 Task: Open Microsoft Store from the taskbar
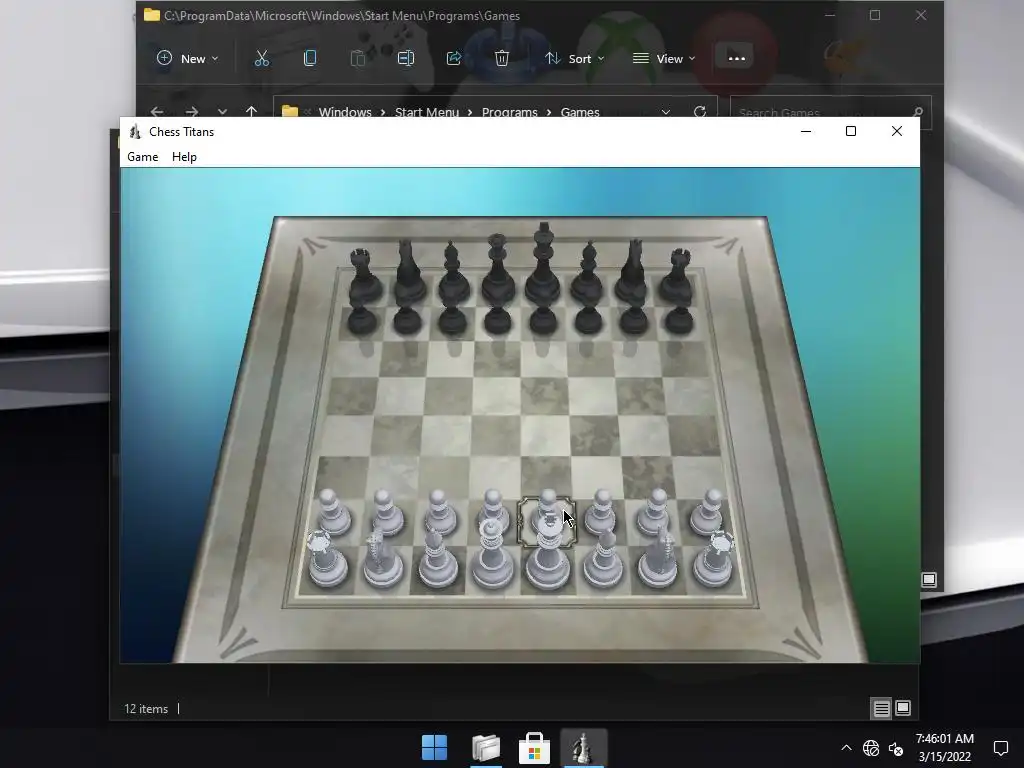click(x=534, y=748)
